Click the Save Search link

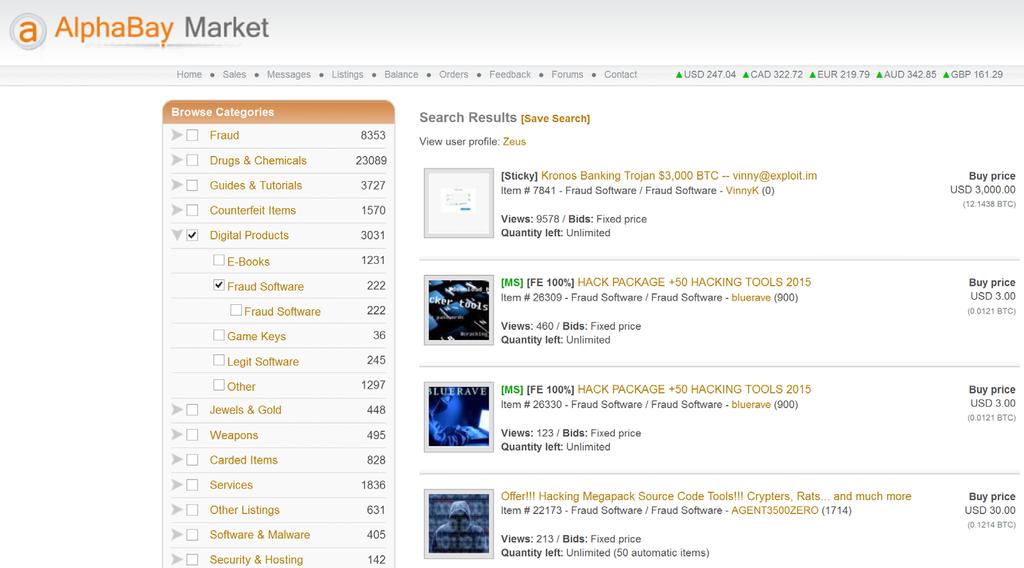(555, 119)
